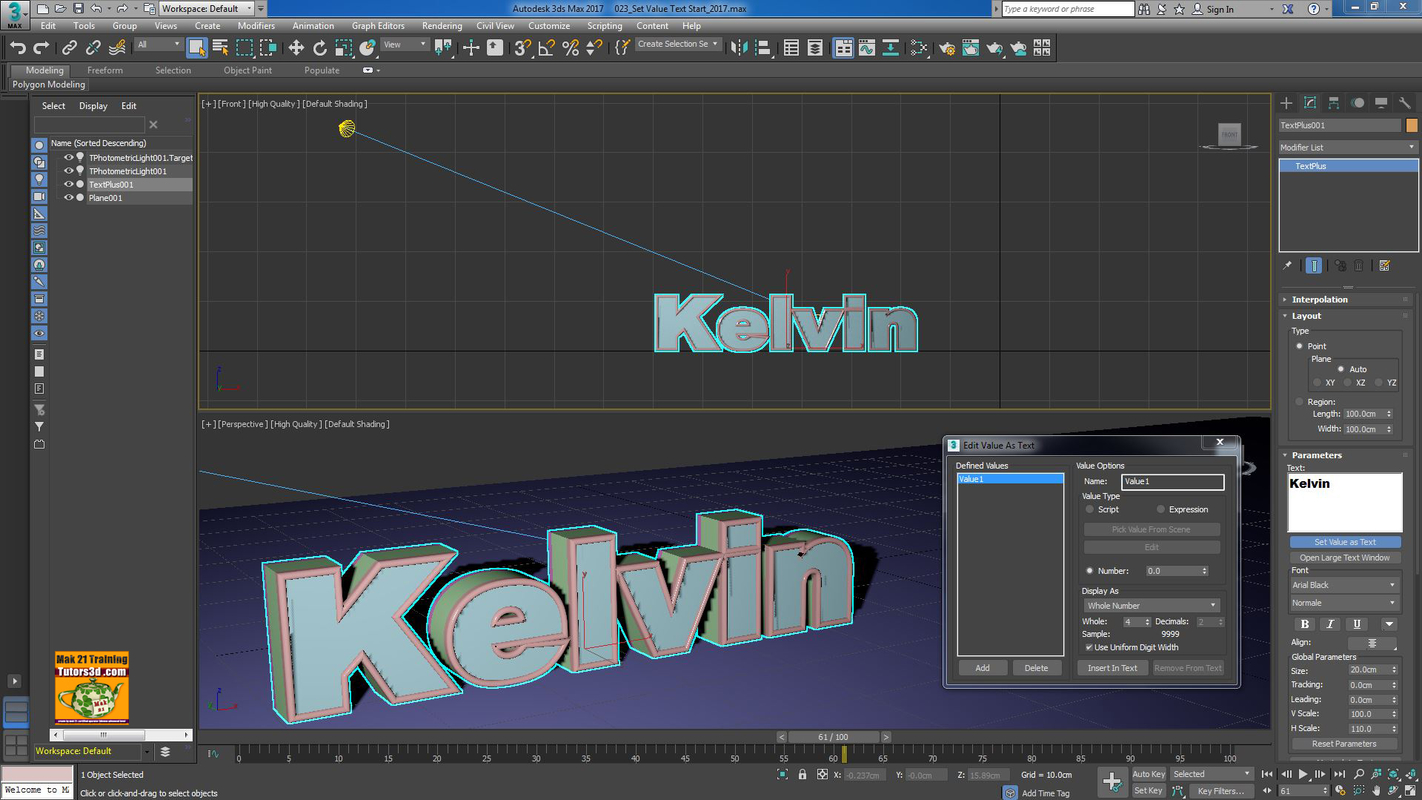This screenshot has width=1422, height=800.
Task: Click the Italic text formatting icon
Action: point(1330,624)
